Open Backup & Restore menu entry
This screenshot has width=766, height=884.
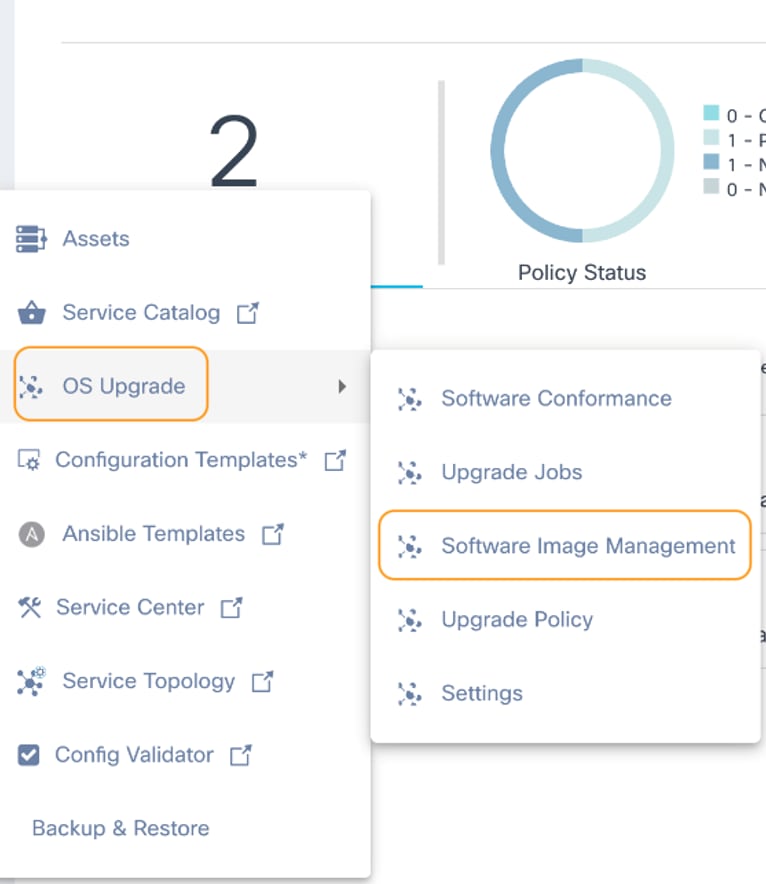point(120,828)
